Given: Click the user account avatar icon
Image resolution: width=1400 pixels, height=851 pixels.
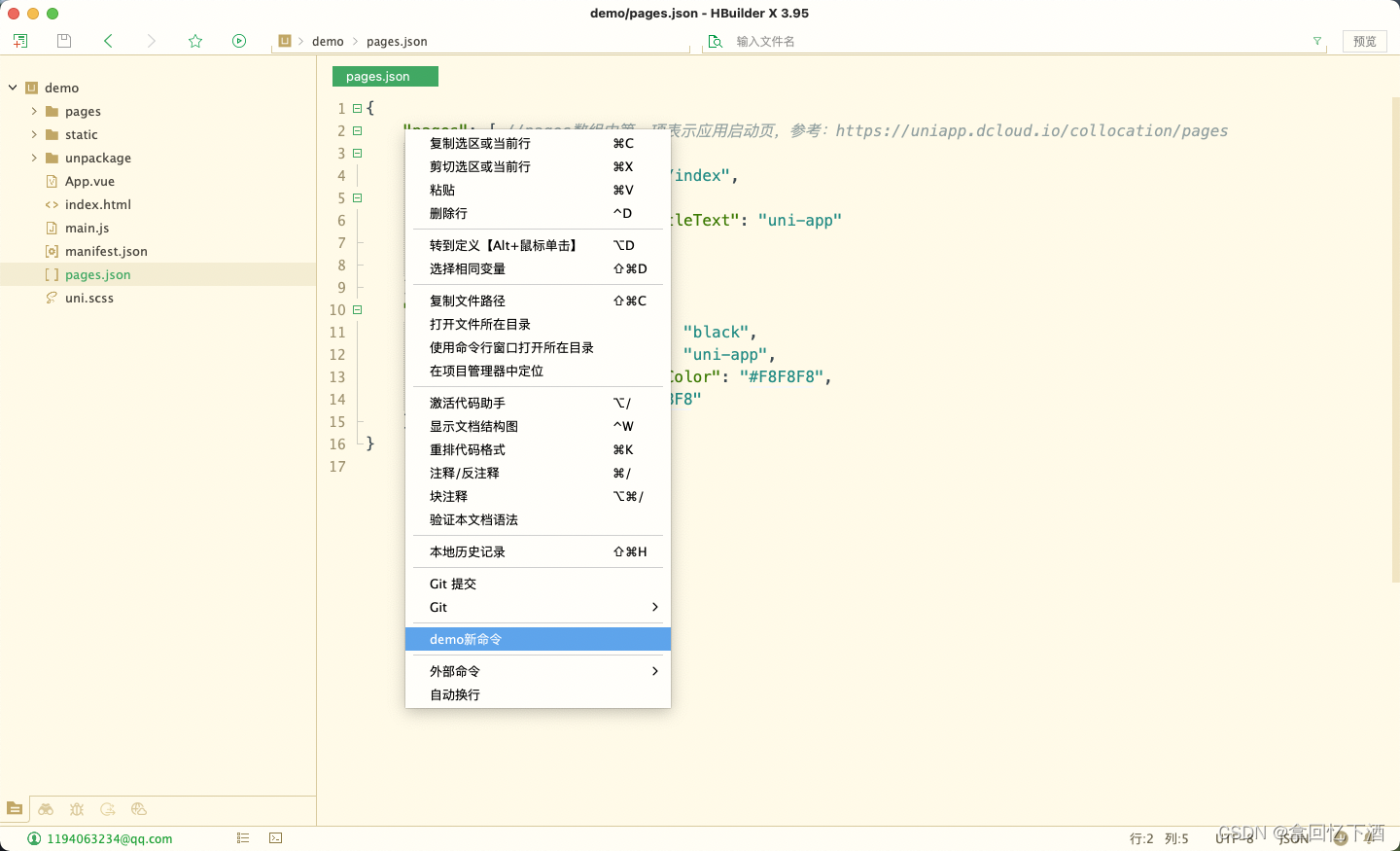Looking at the screenshot, I should pos(34,838).
